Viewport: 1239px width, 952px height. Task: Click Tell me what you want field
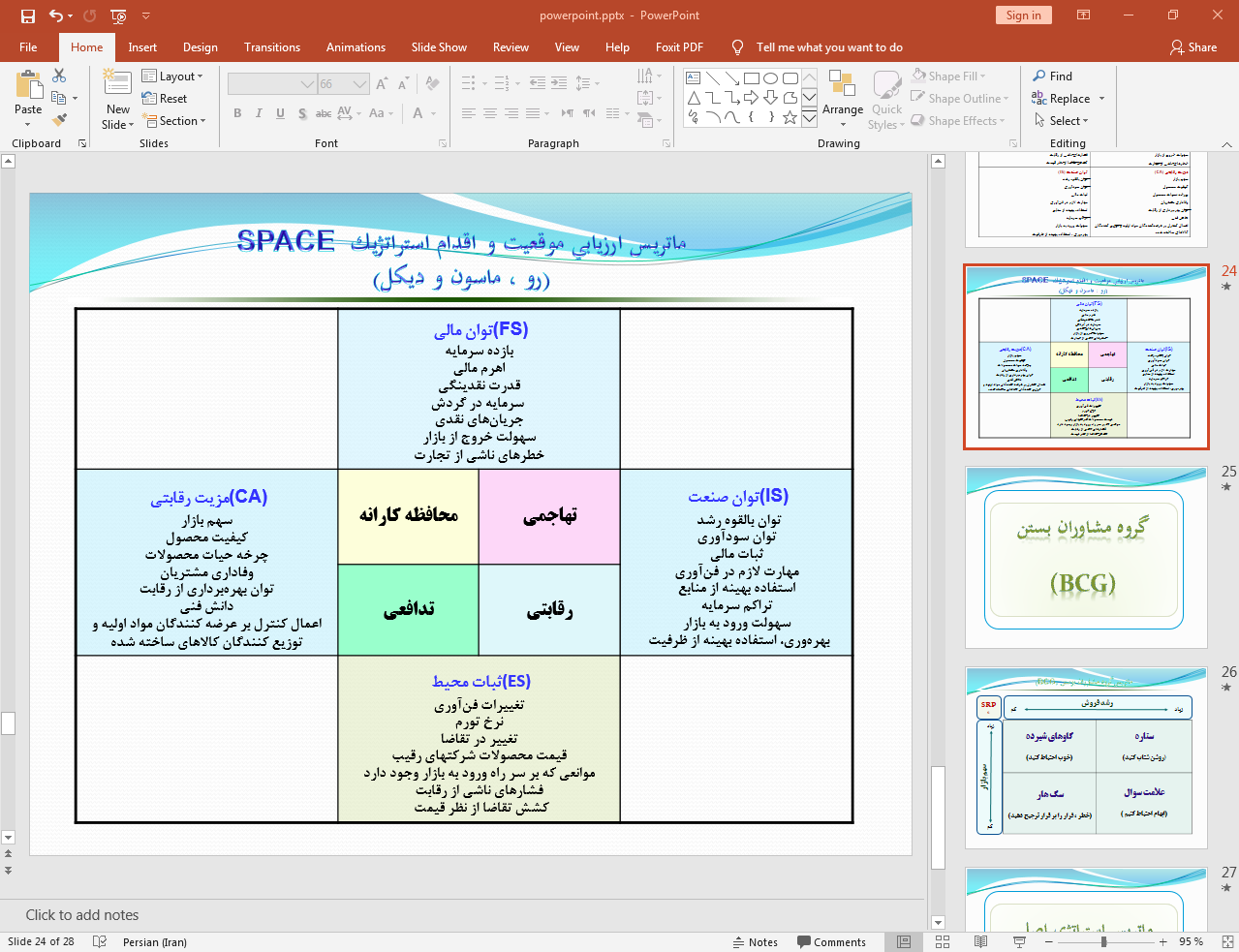click(829, 46)
